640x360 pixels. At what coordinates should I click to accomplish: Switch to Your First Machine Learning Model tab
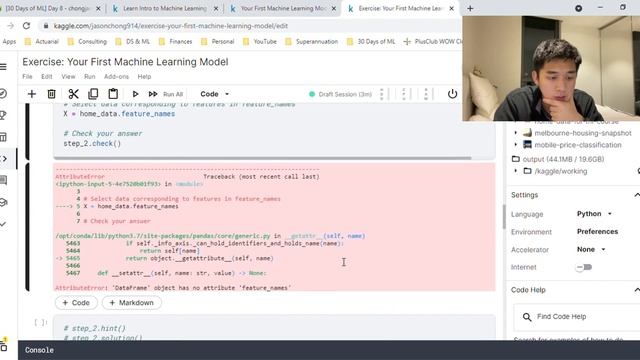pos(282,8)
